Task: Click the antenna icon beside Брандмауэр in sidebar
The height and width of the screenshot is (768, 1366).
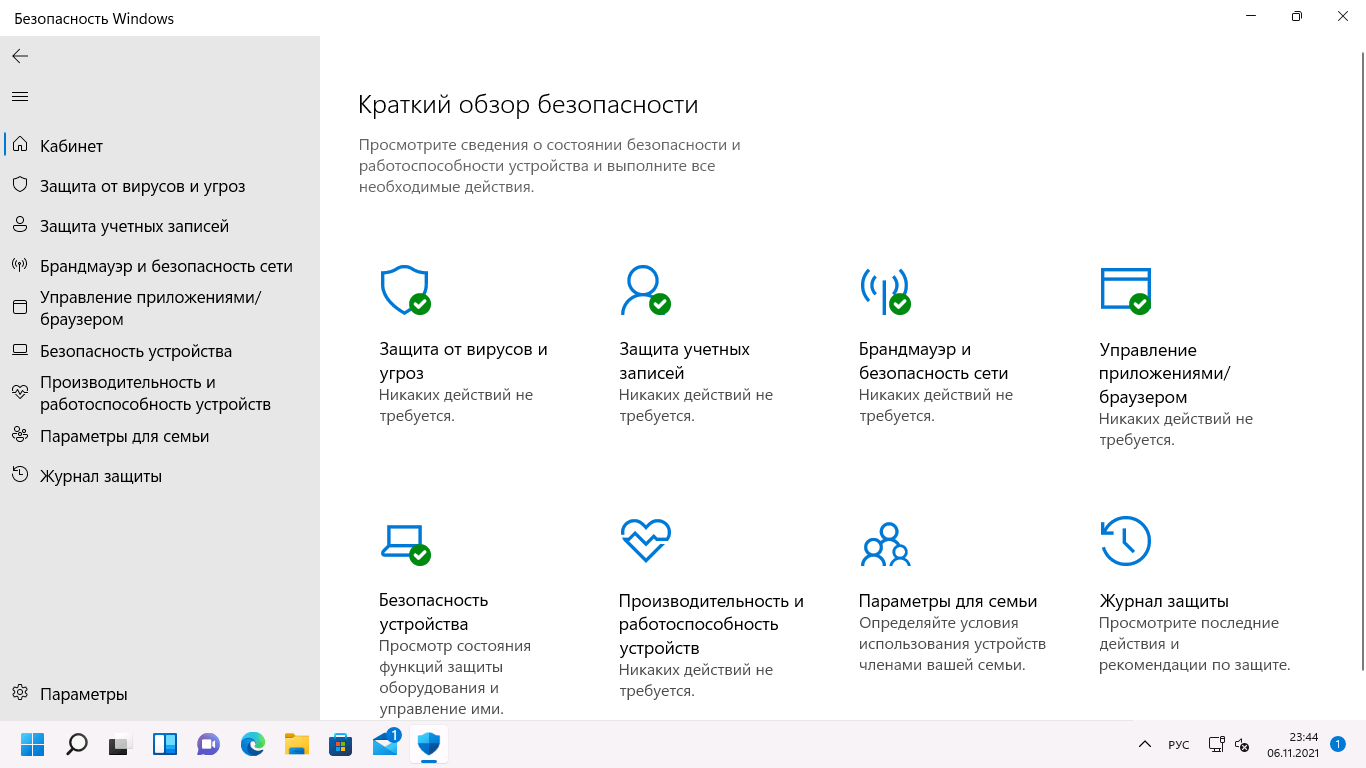Action: coord(19,265)
